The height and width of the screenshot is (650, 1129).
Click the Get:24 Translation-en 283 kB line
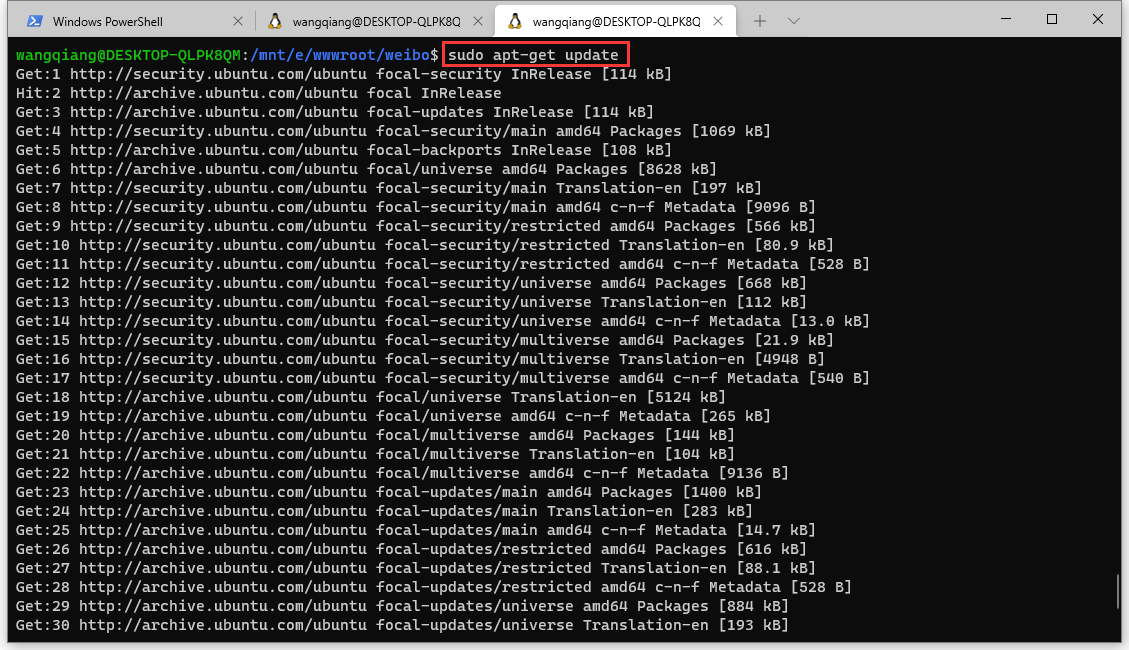[x=384, y=511]
